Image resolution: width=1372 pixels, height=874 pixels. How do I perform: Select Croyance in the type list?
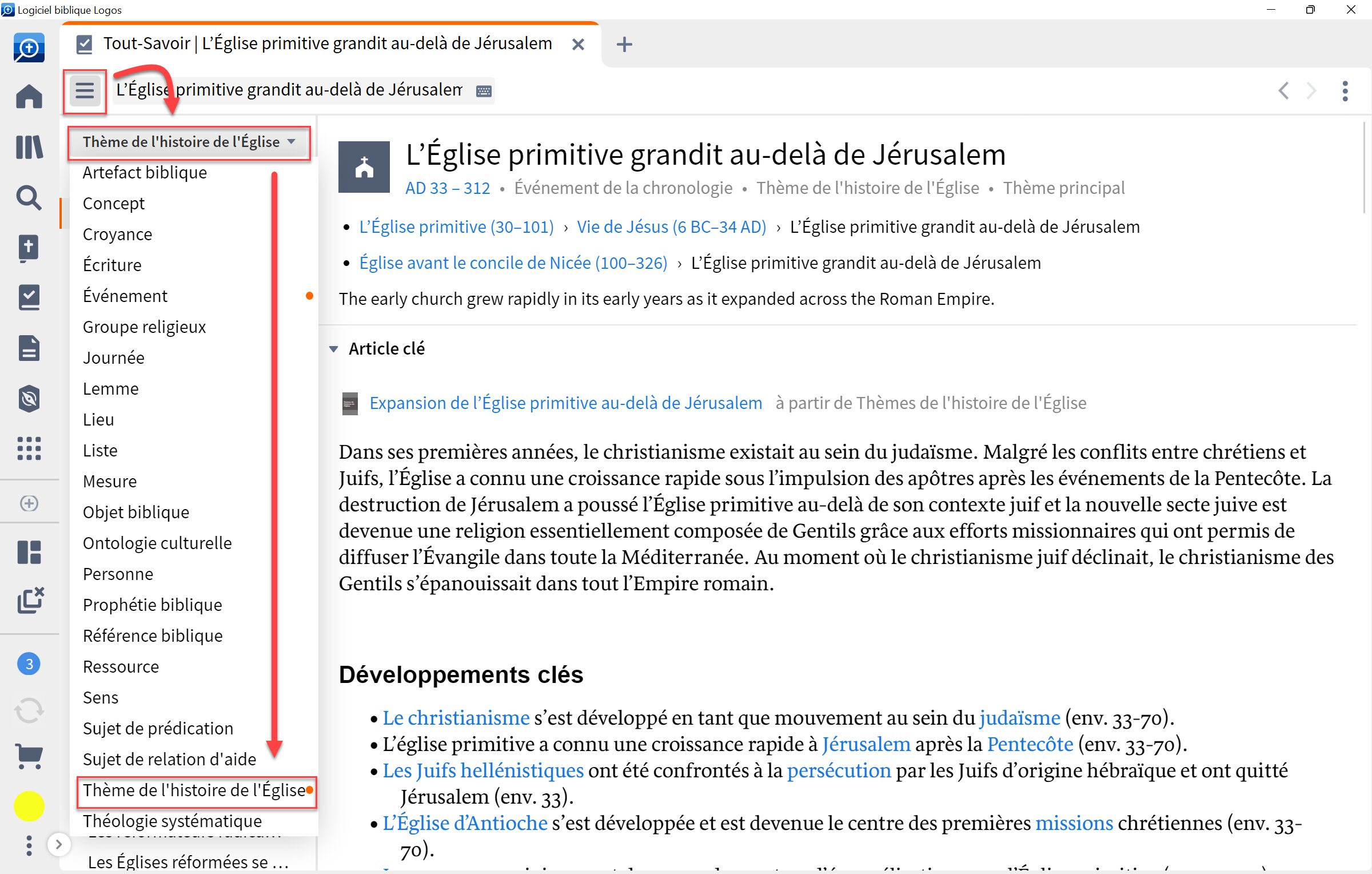click(117, 234)
